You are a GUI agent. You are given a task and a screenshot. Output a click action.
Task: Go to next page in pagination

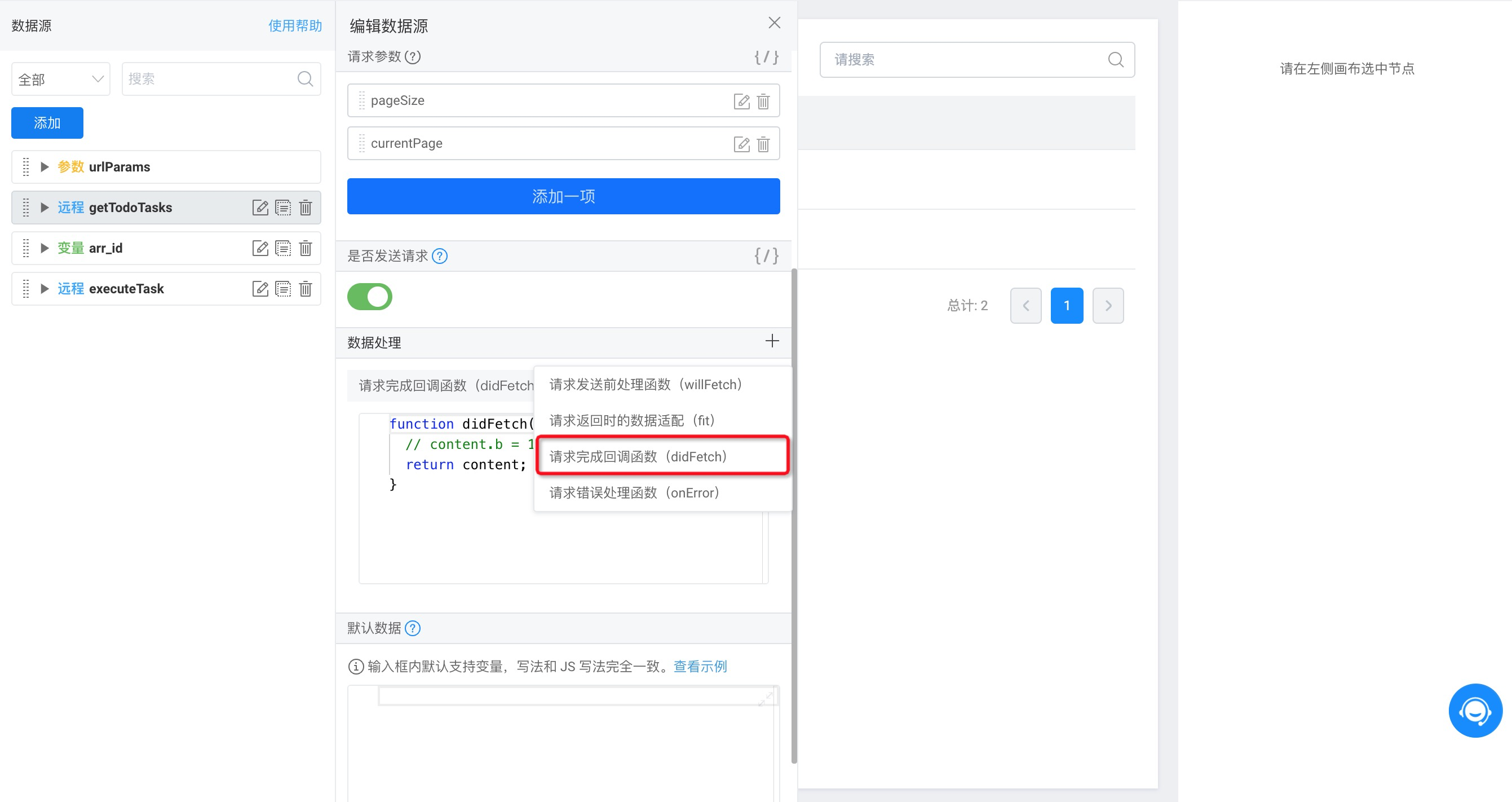tap(1108, 305)
